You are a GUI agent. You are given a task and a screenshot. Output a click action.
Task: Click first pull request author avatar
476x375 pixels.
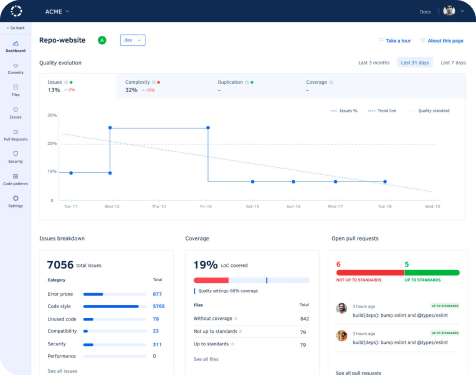[341, 308]
